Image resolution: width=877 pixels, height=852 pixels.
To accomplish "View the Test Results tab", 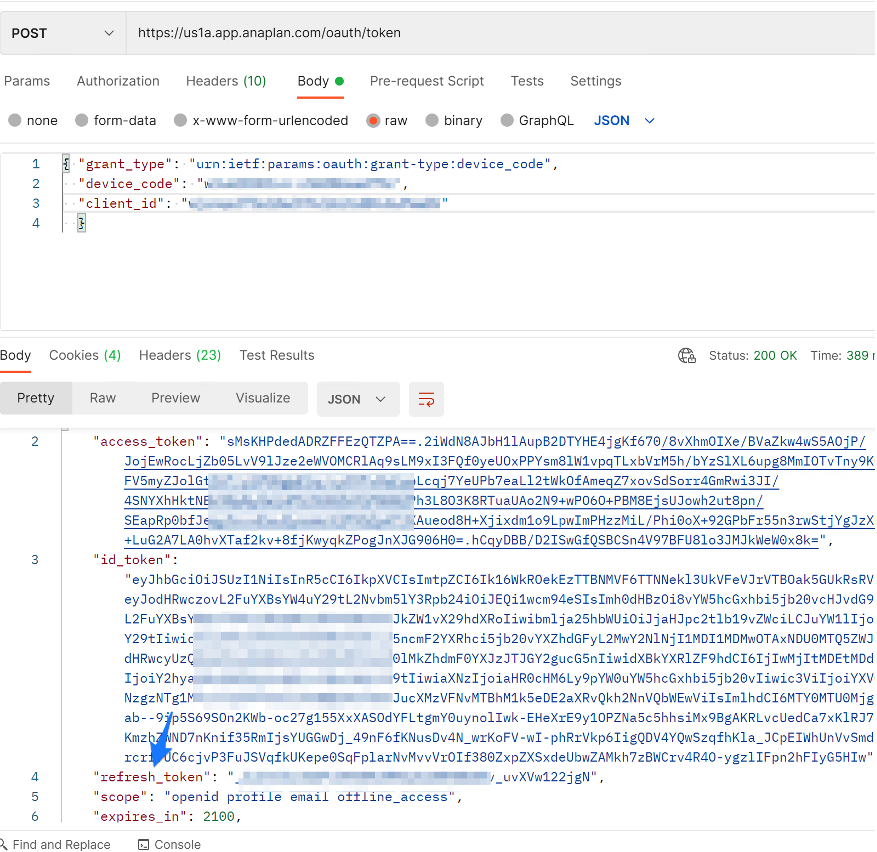I will 277,355.
